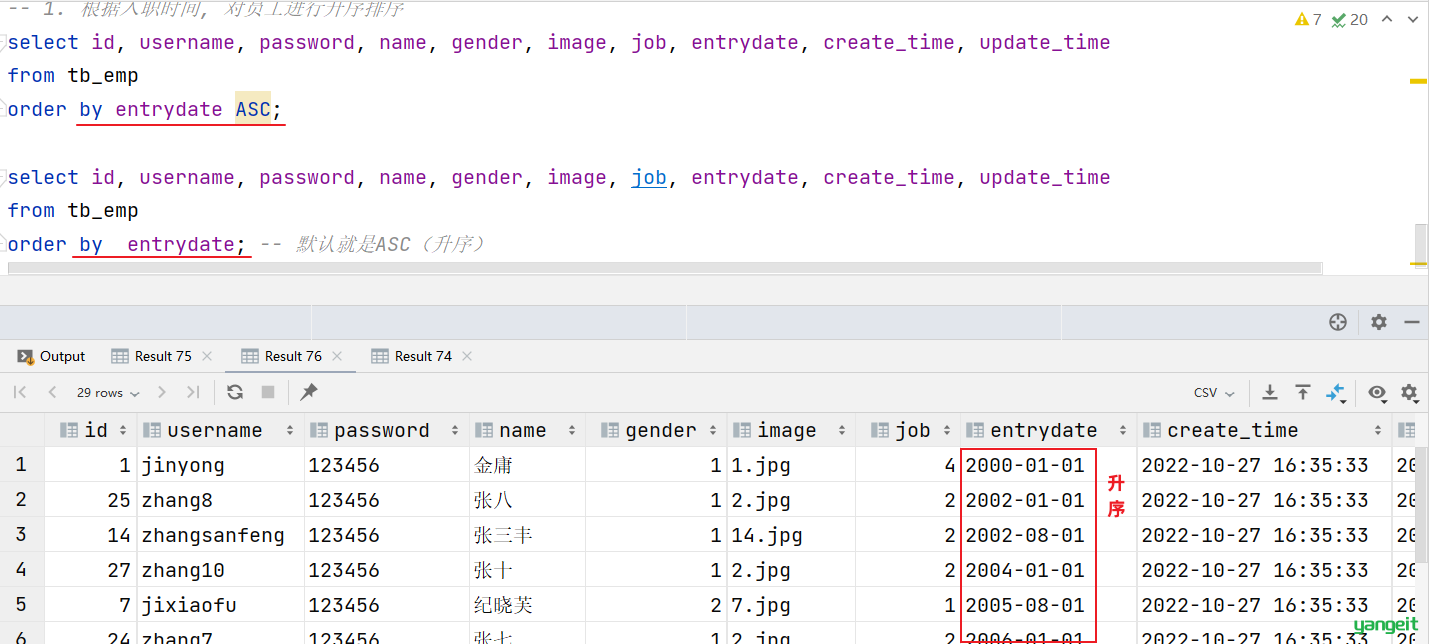Open the 29 rows page size dropdown
The height and width of the screenshot is (644, 1429).
point(108,393)
